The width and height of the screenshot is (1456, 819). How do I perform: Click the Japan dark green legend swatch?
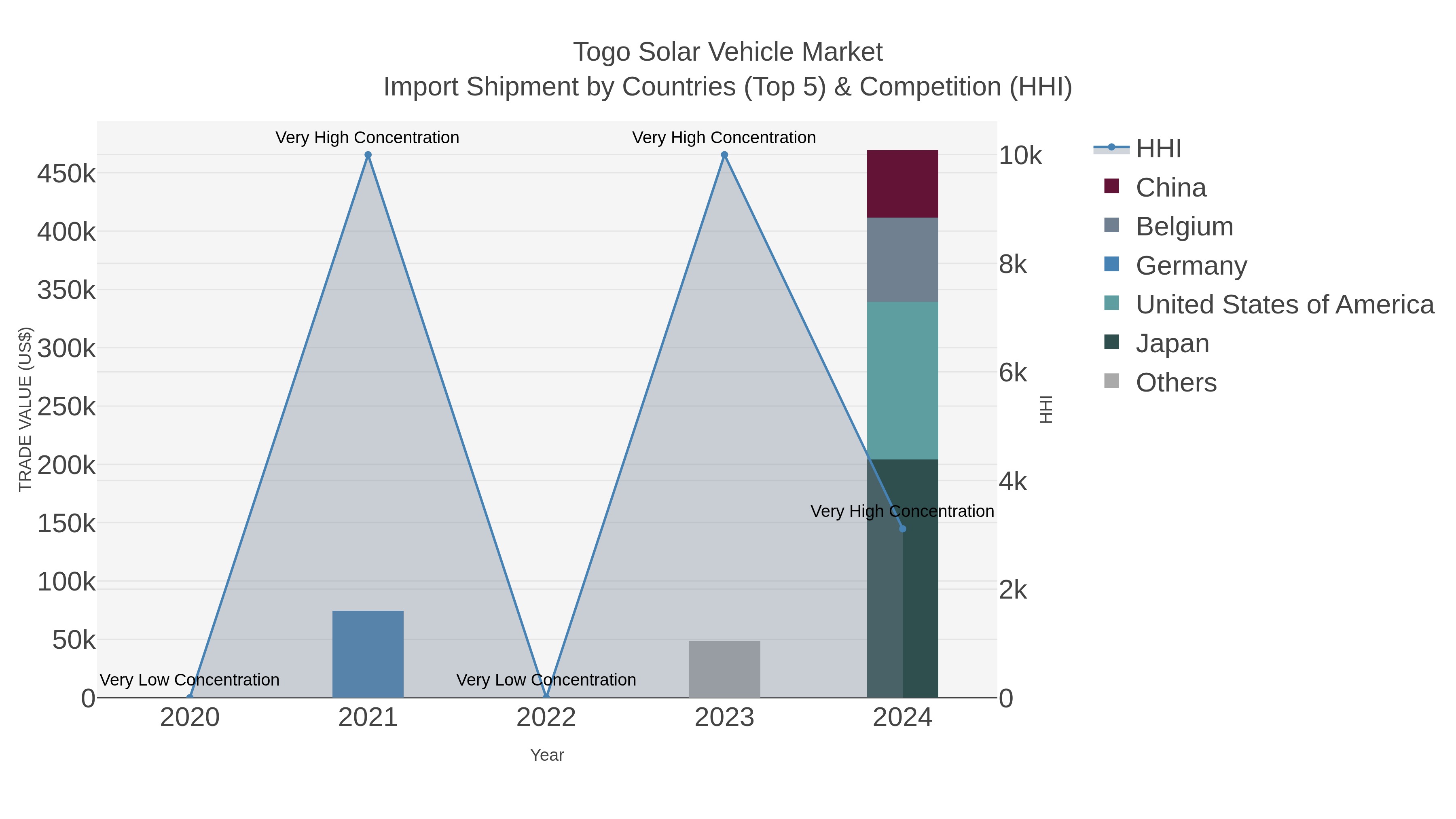pos(1111,342)
